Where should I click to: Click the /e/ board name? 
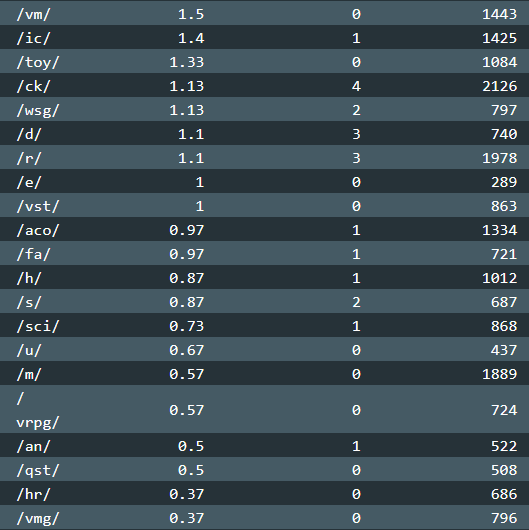tap(29, 183)
